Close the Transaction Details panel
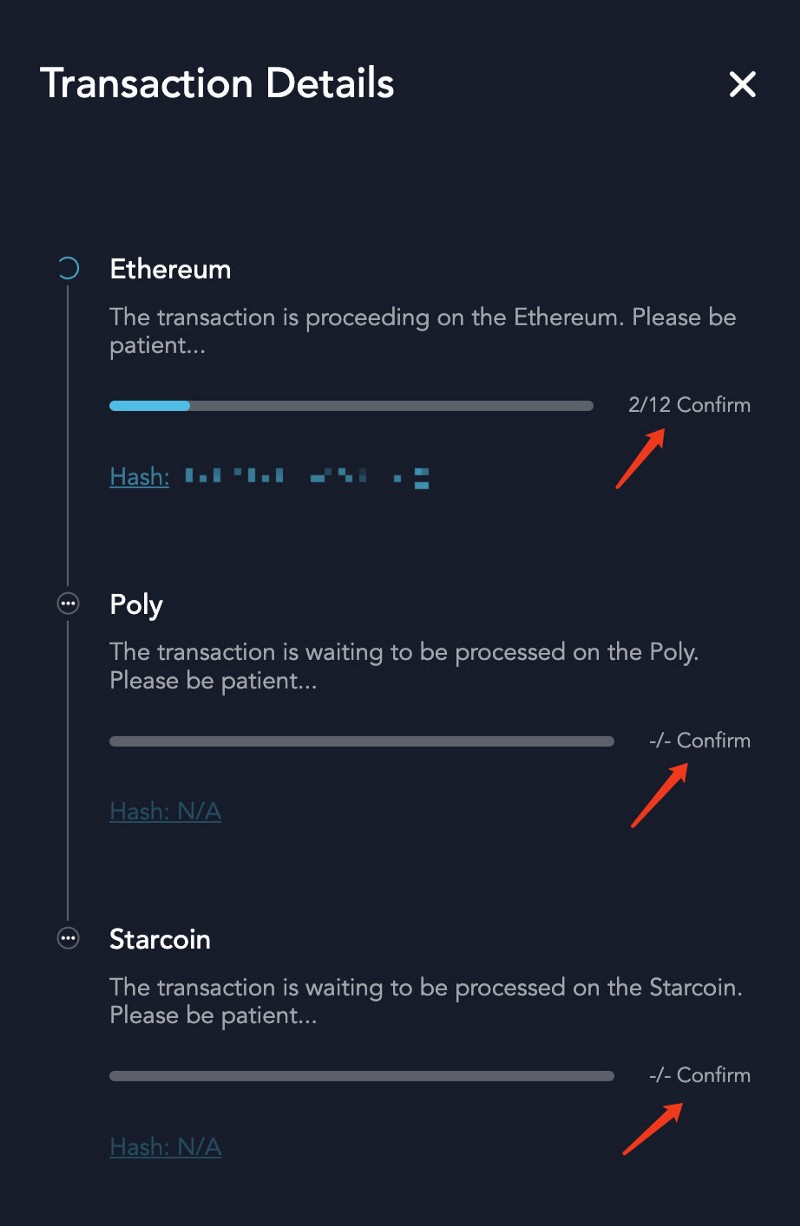 (742, 84)
